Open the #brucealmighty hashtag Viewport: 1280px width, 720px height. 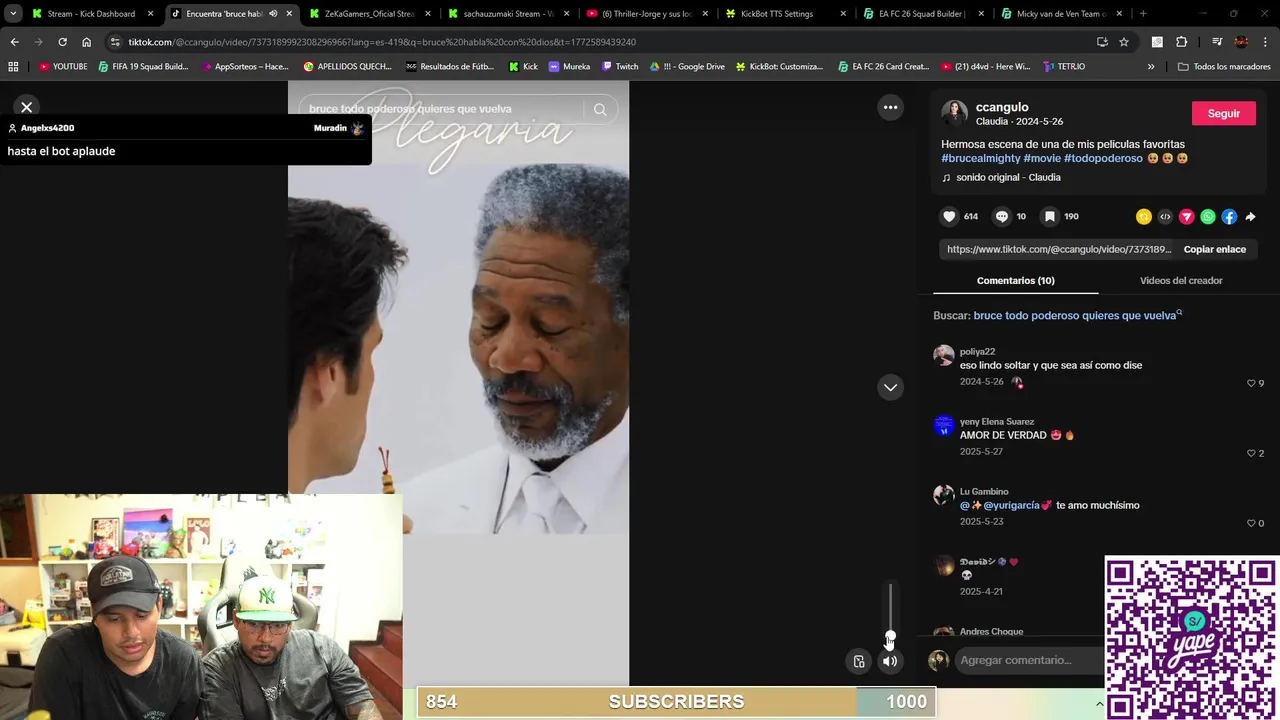pos(980,158)
